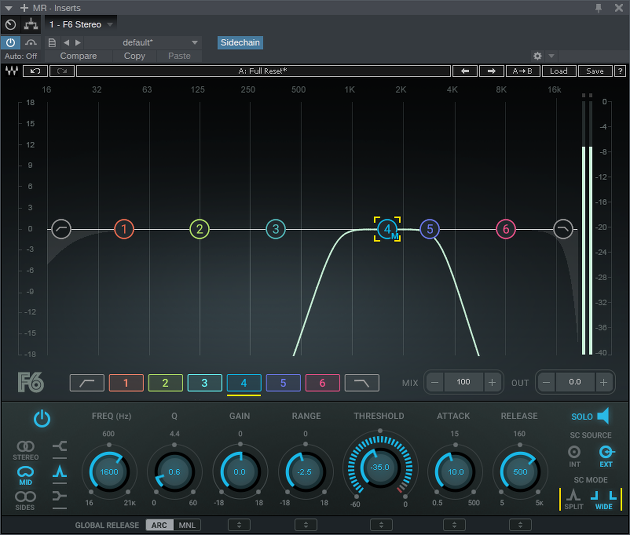Select band 1 node on the graph
The height and width of the screenshot is (535, 630).
124,229
